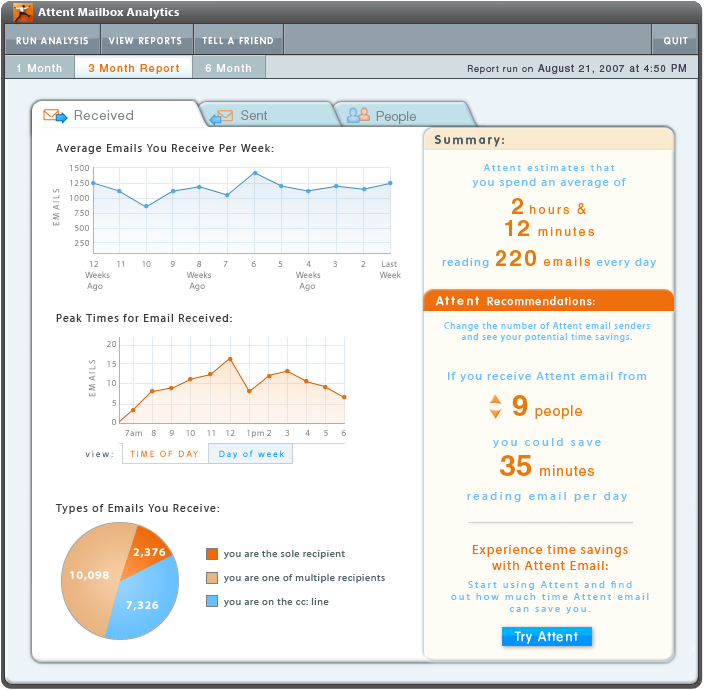Image resolution: width=704 pixels, height=690 pixels.
Task: Click the '12 Weeks Ago' axis label
Action: point(96,275)
